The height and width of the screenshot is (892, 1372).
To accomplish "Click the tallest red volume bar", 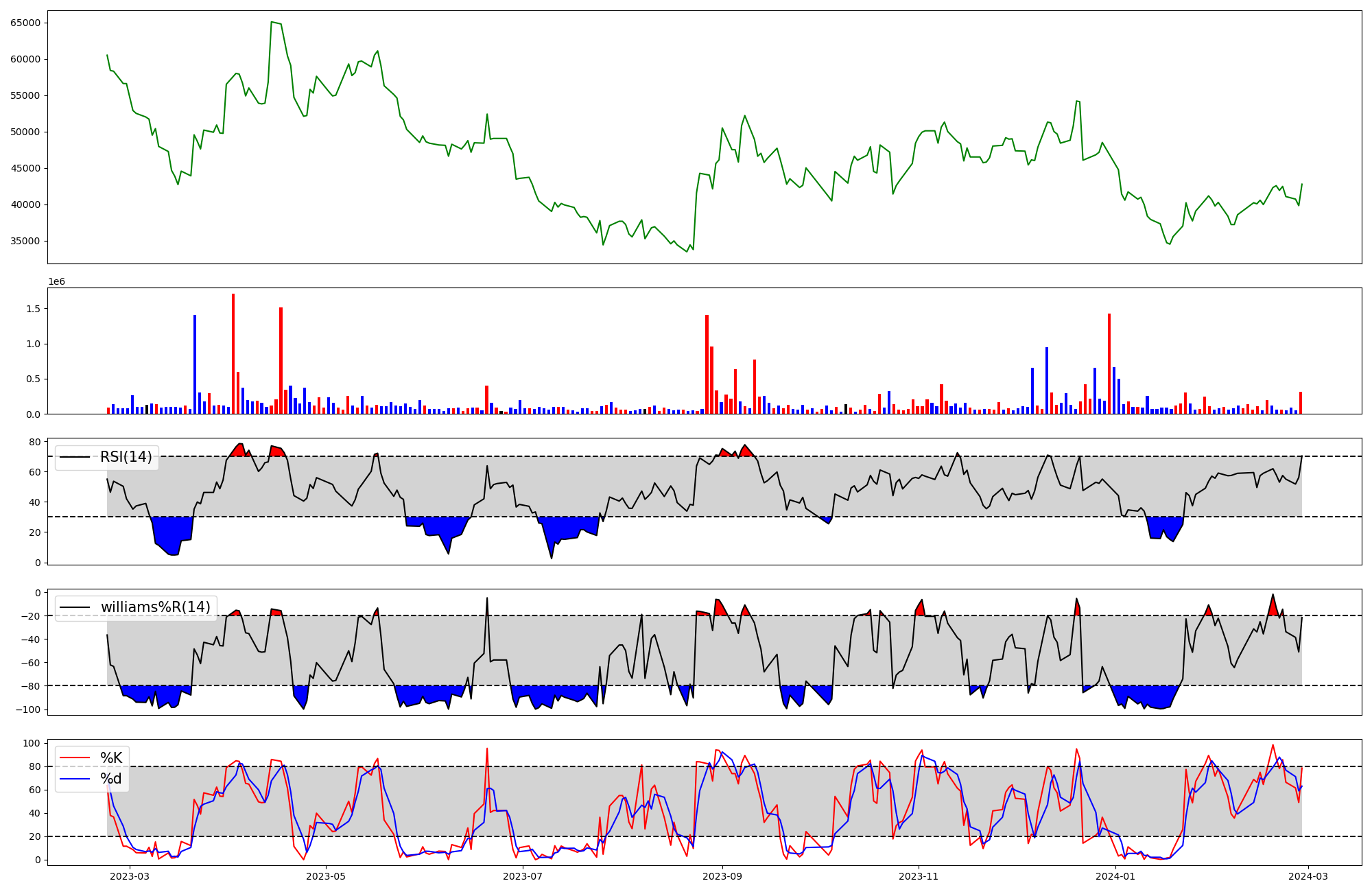I will 233,353.
